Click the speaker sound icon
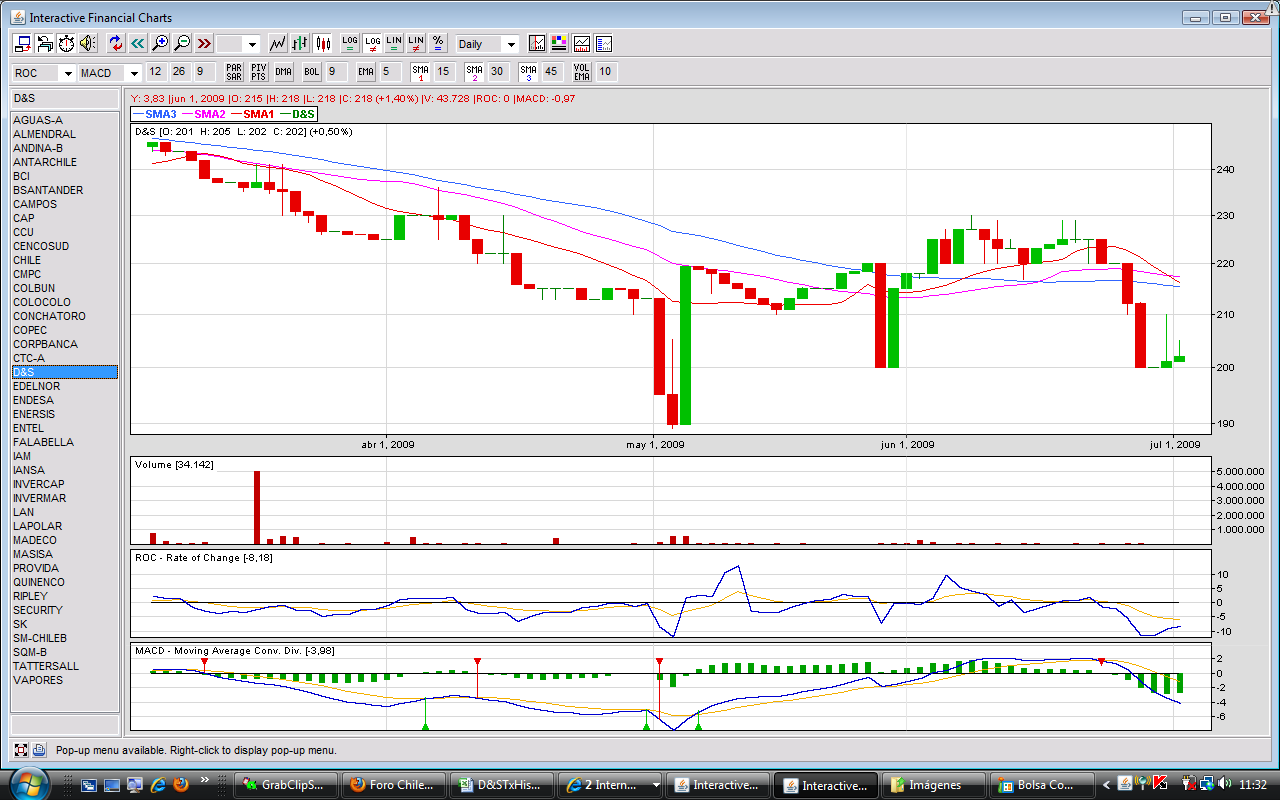 point(88,43)
